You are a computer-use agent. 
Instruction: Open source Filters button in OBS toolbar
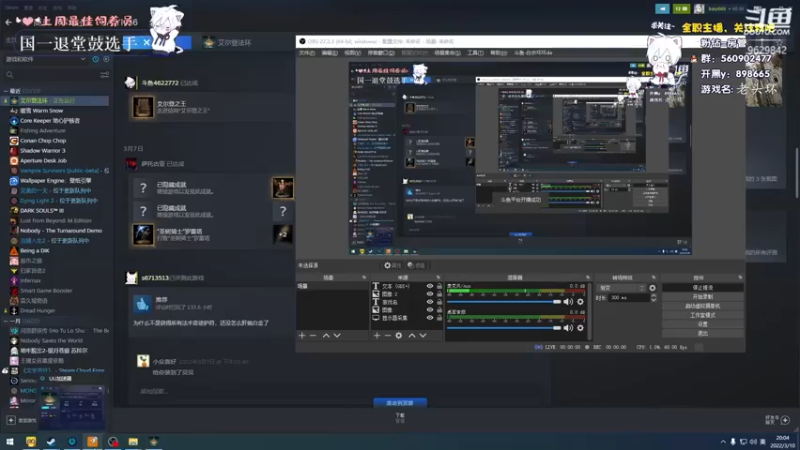(416, 265)
